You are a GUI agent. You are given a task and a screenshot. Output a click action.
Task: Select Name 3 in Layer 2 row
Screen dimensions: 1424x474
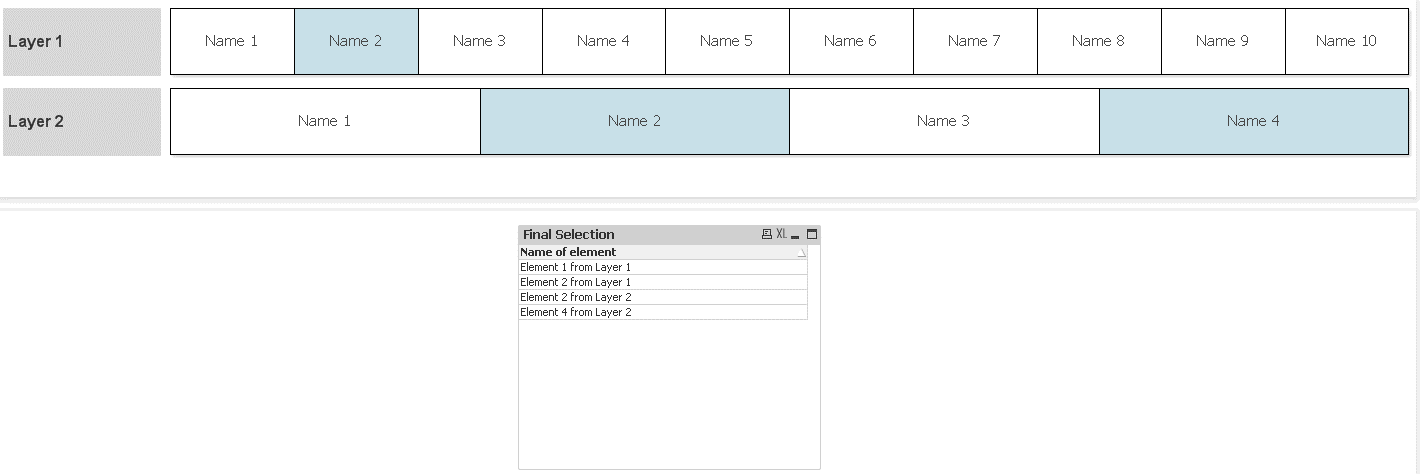tap(944, 122)
